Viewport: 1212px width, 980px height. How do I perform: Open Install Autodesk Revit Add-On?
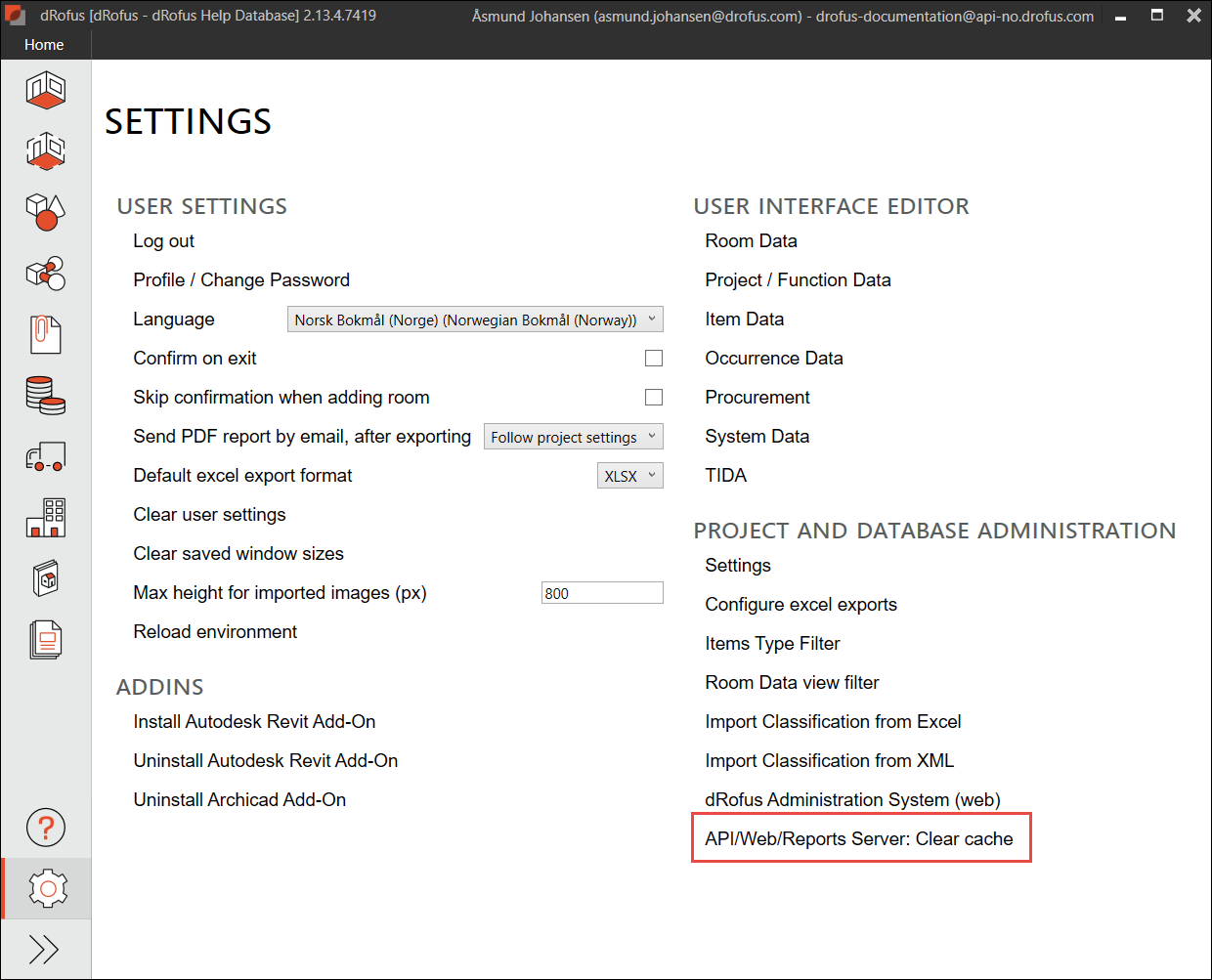pyautogui.click(x=254, y=722)
